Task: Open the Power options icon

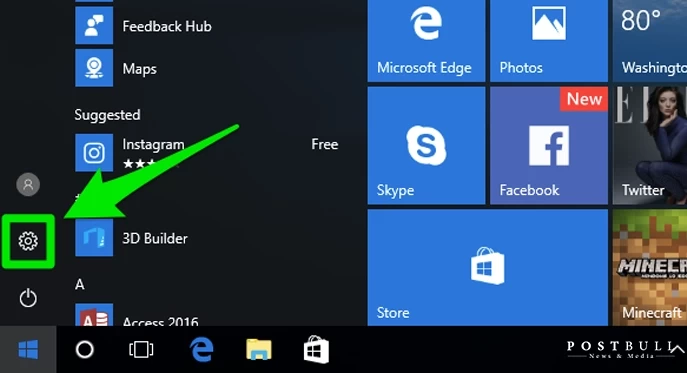Action: 28,298
